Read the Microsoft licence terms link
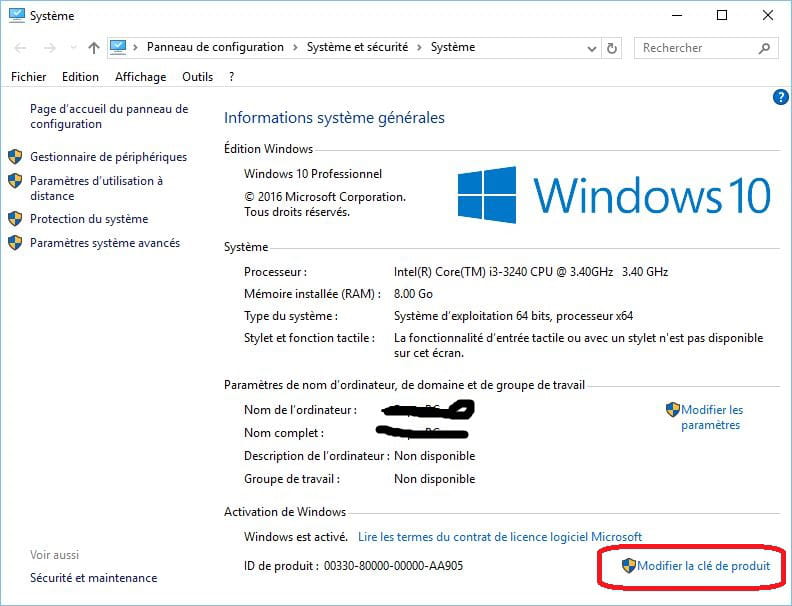 [x=500, y=537]
